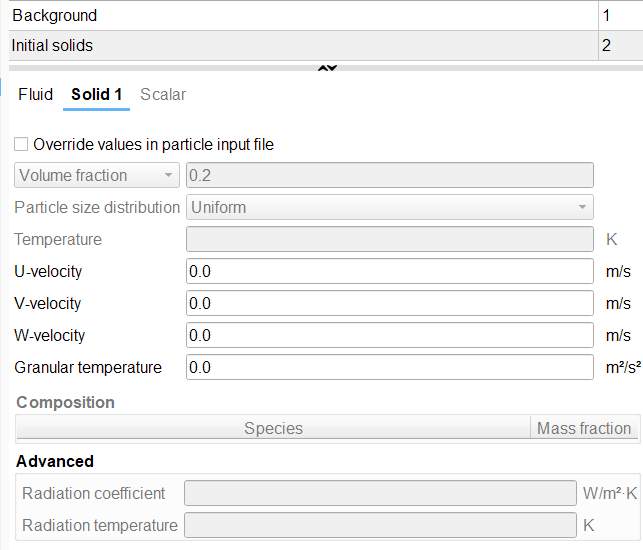Click the Initial solids row number cell

(x=619, y=45)
